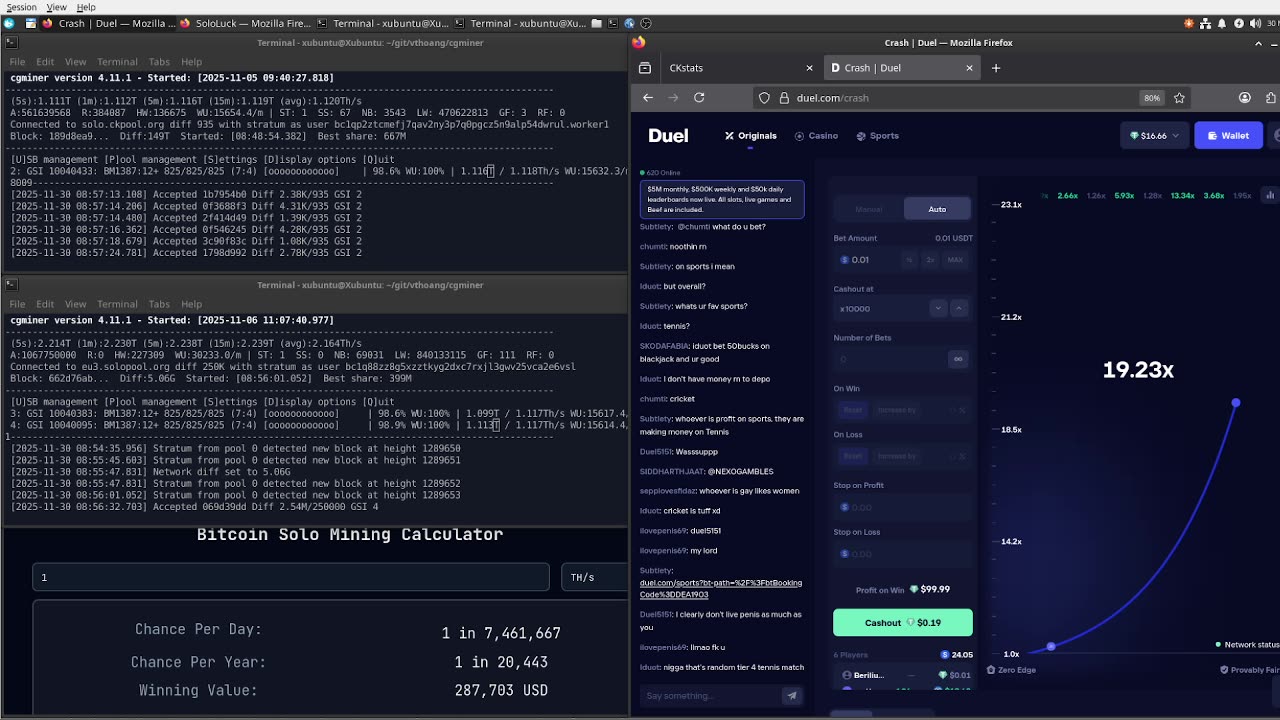Select Reset under On Win
The image size is (1280, 720).
point(853,410)
